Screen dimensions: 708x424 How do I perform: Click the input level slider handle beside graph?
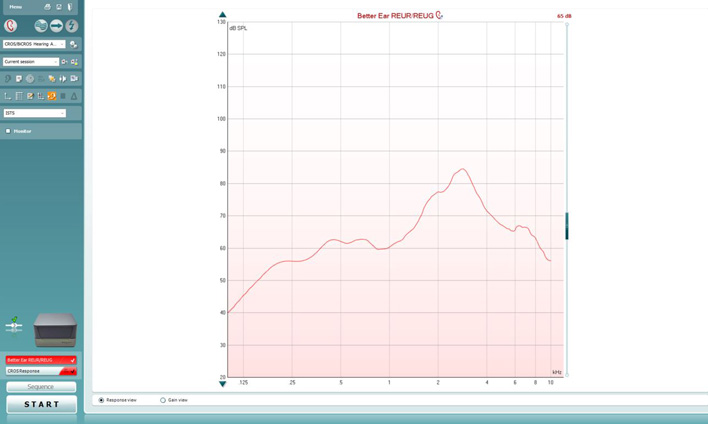pos(567,226)
